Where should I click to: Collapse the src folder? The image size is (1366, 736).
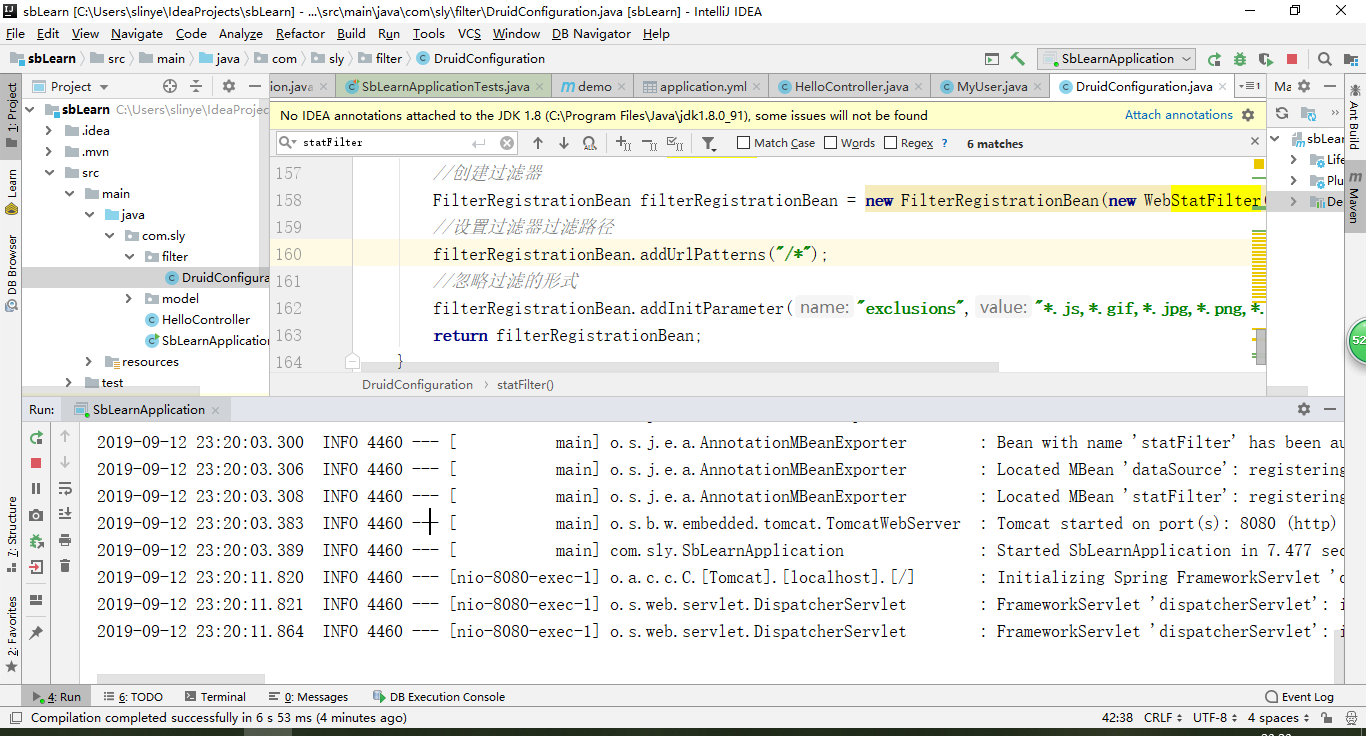(49, 173)
